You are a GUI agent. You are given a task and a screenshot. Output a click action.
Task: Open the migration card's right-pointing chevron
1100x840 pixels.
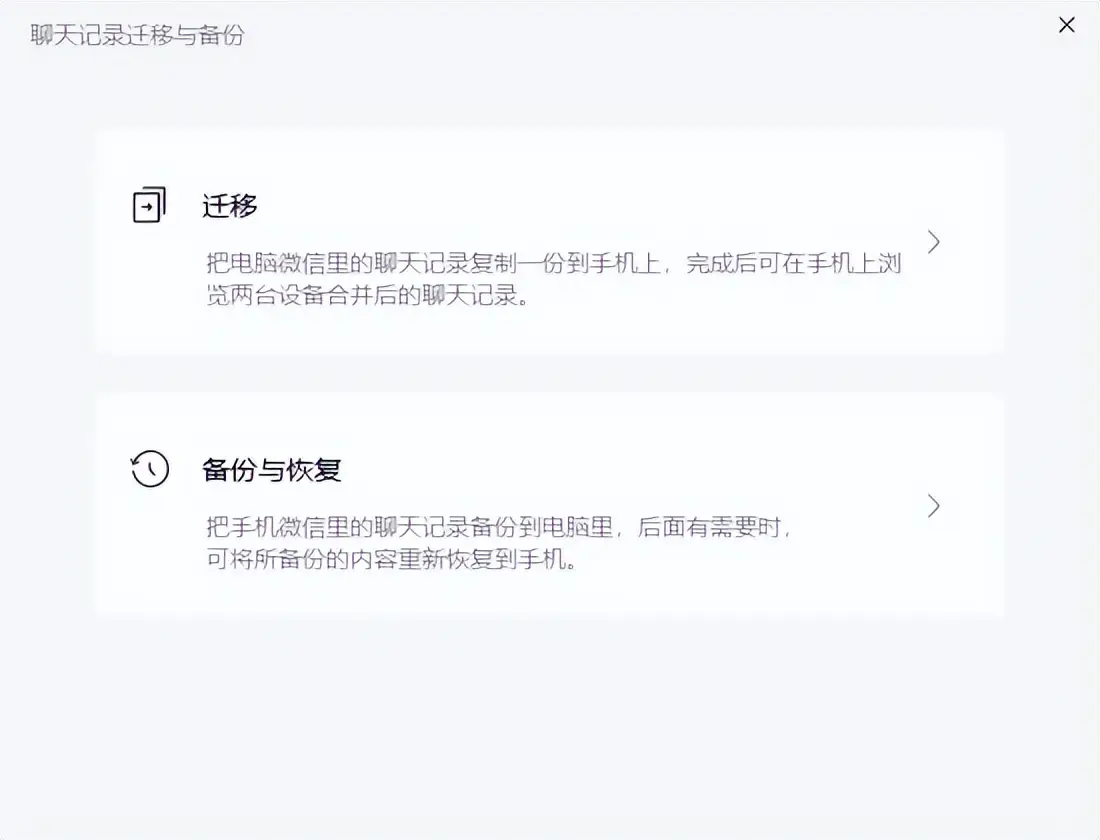934,241
